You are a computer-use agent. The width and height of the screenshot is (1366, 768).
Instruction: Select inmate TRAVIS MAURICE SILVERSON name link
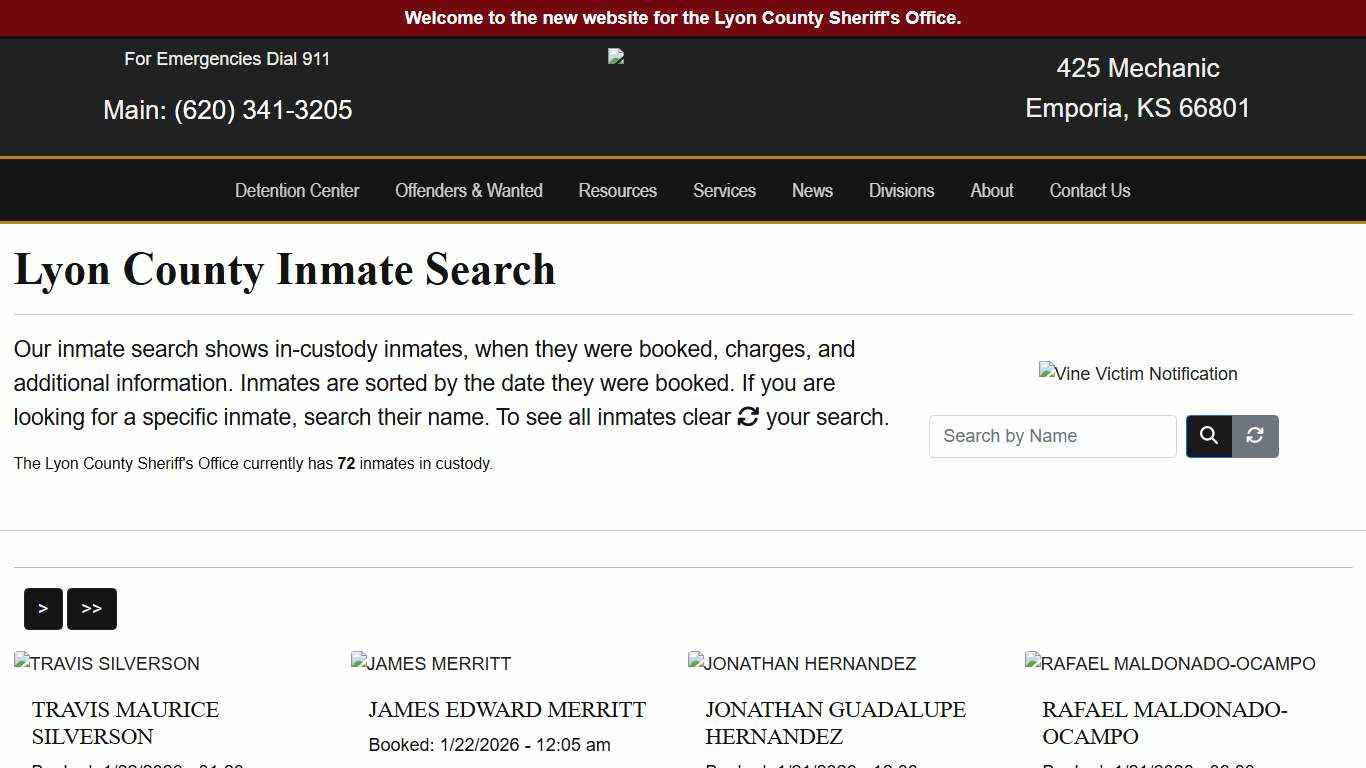[125, 723]
